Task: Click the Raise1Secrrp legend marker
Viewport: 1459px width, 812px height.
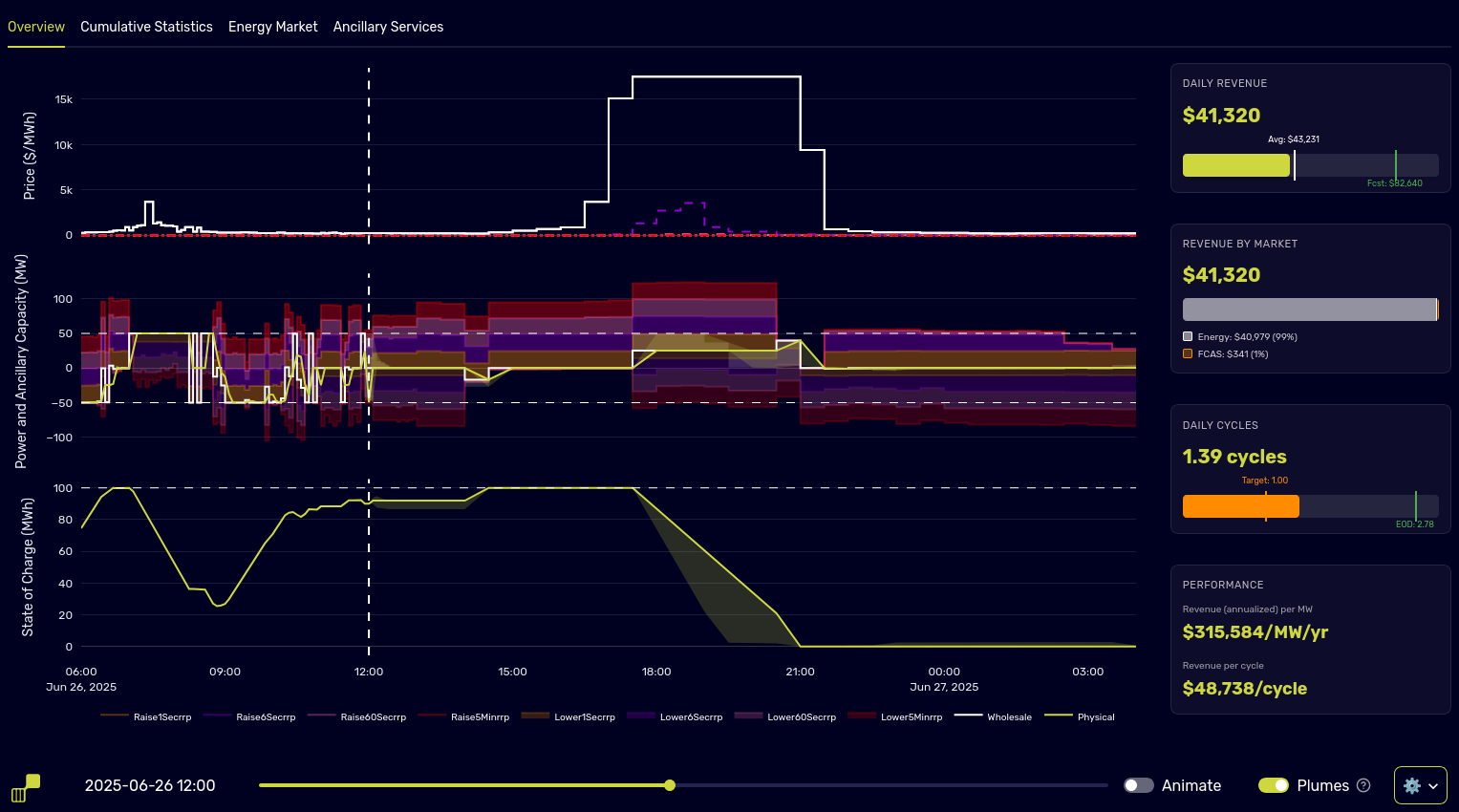Action: [114, 716]
